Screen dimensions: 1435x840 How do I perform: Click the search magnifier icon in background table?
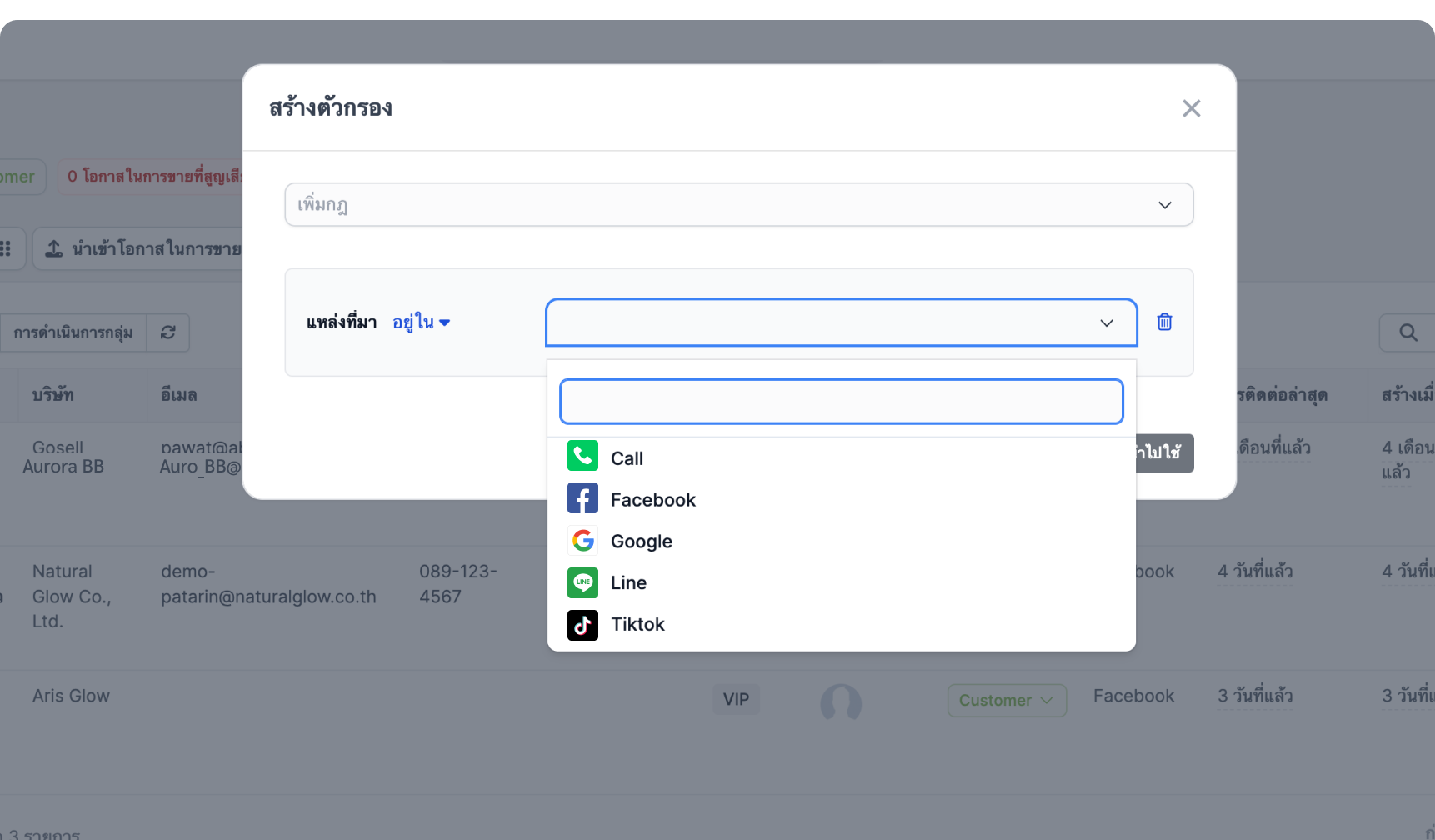pos(1408,332)
